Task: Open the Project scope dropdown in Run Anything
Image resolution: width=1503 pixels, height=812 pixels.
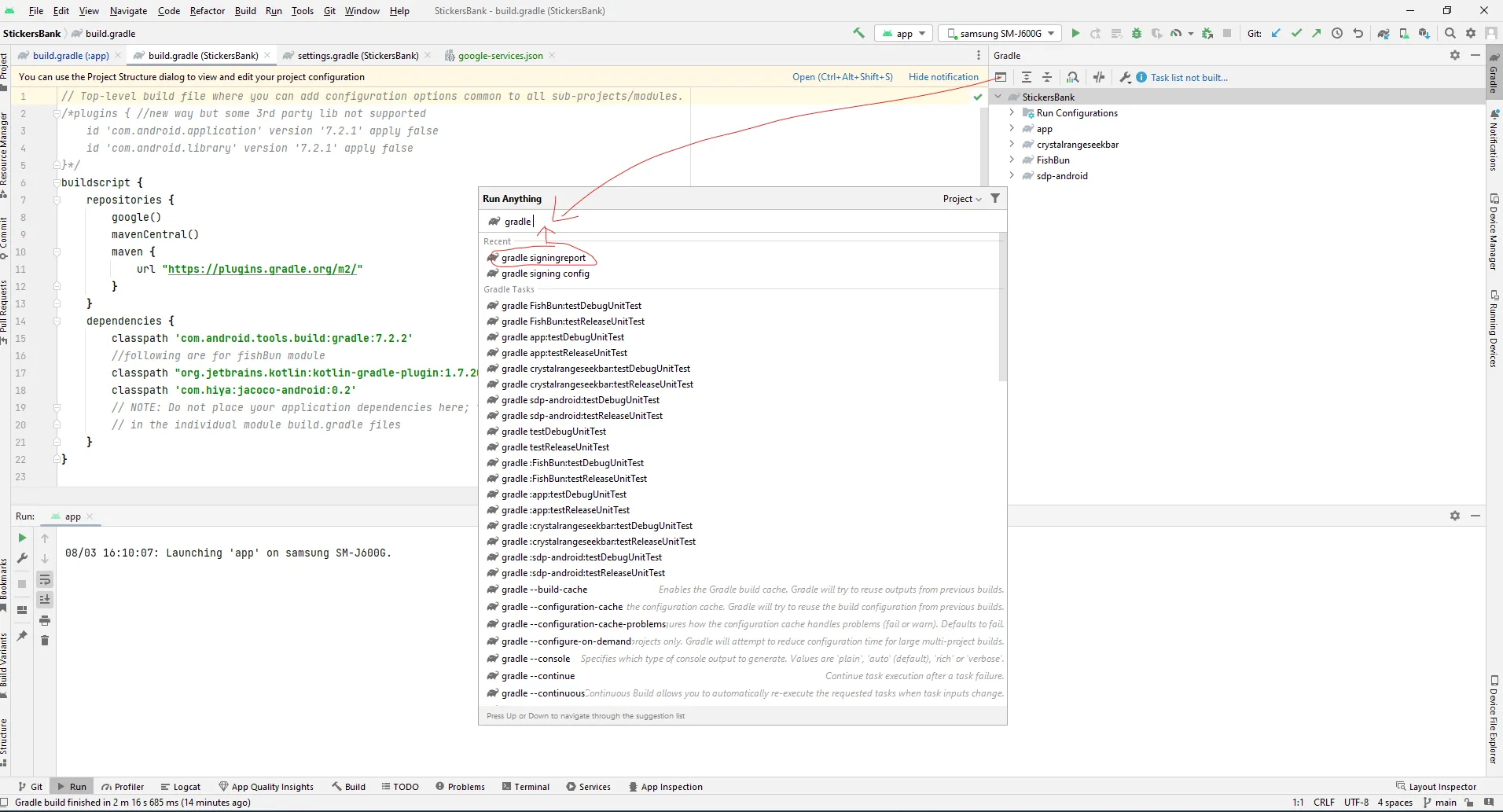Action: click(x=962, y=199)
